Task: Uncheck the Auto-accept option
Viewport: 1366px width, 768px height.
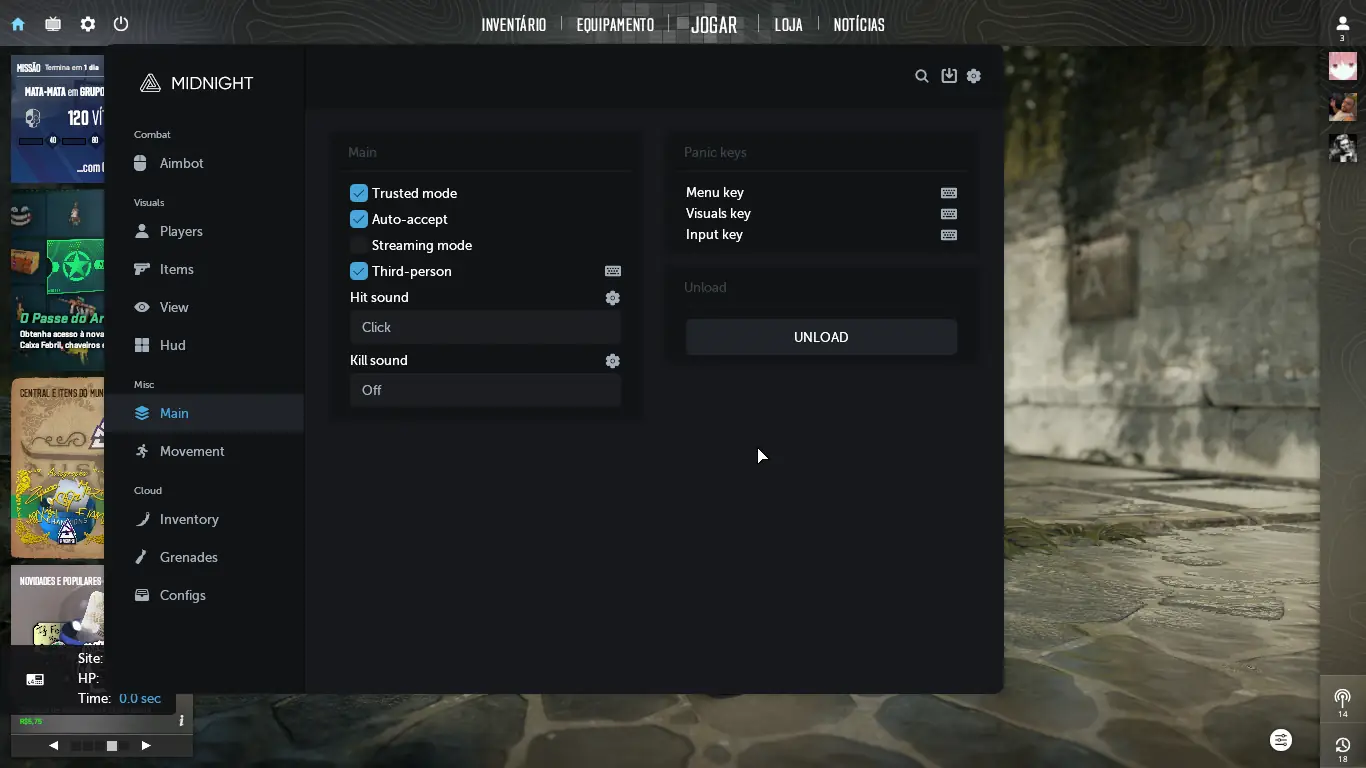Action: point(359,219)
